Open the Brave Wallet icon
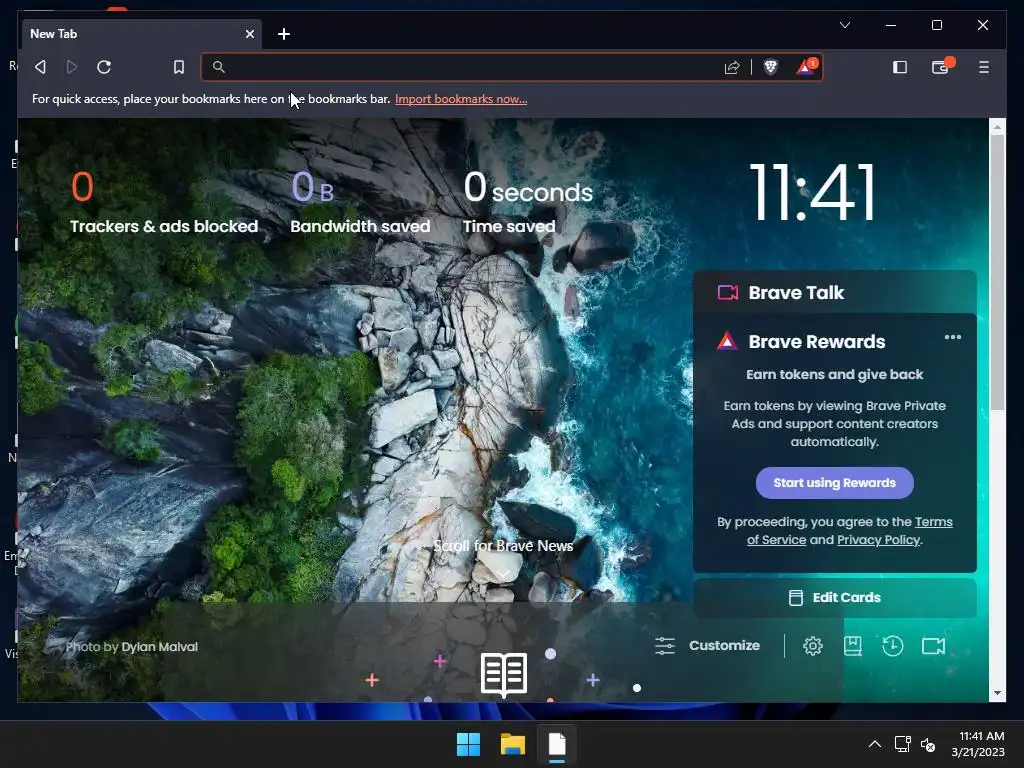The width and height of the screenshot is (1024, 768). [941, 67]
